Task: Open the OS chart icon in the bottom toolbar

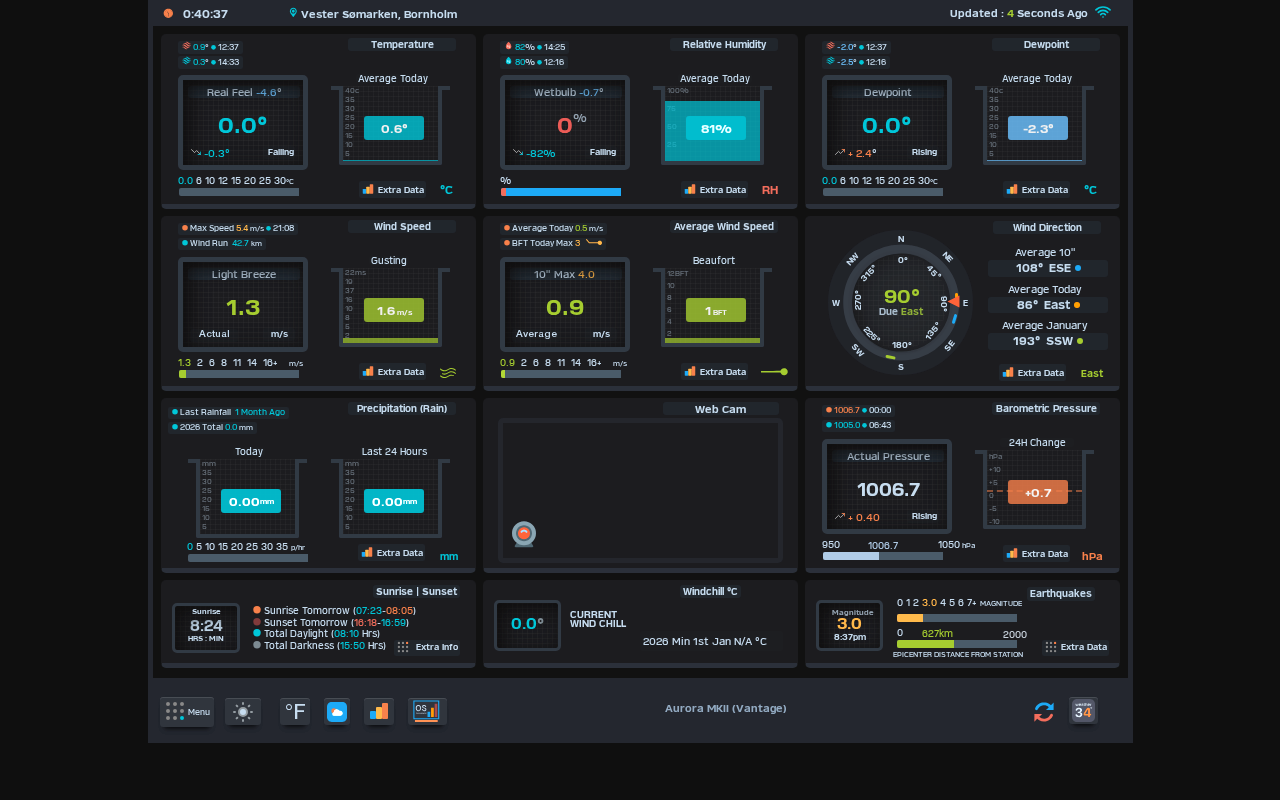Action: tap(427, 711)
